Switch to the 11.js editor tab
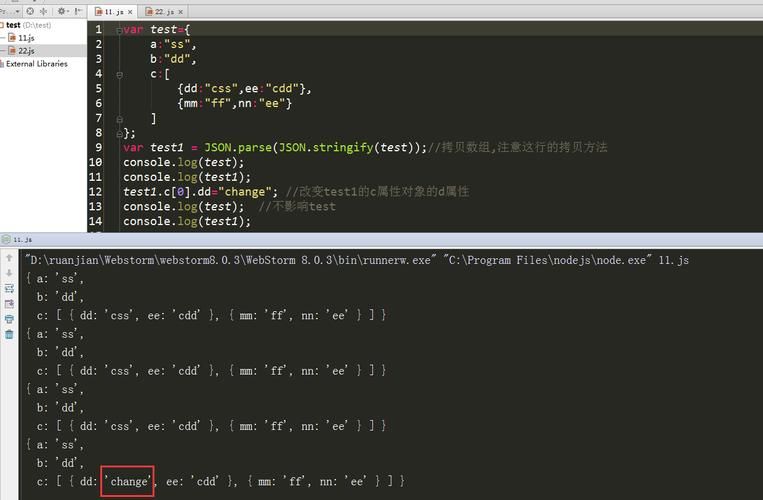This screenshot has height=500, width=763. coord(113,12)
